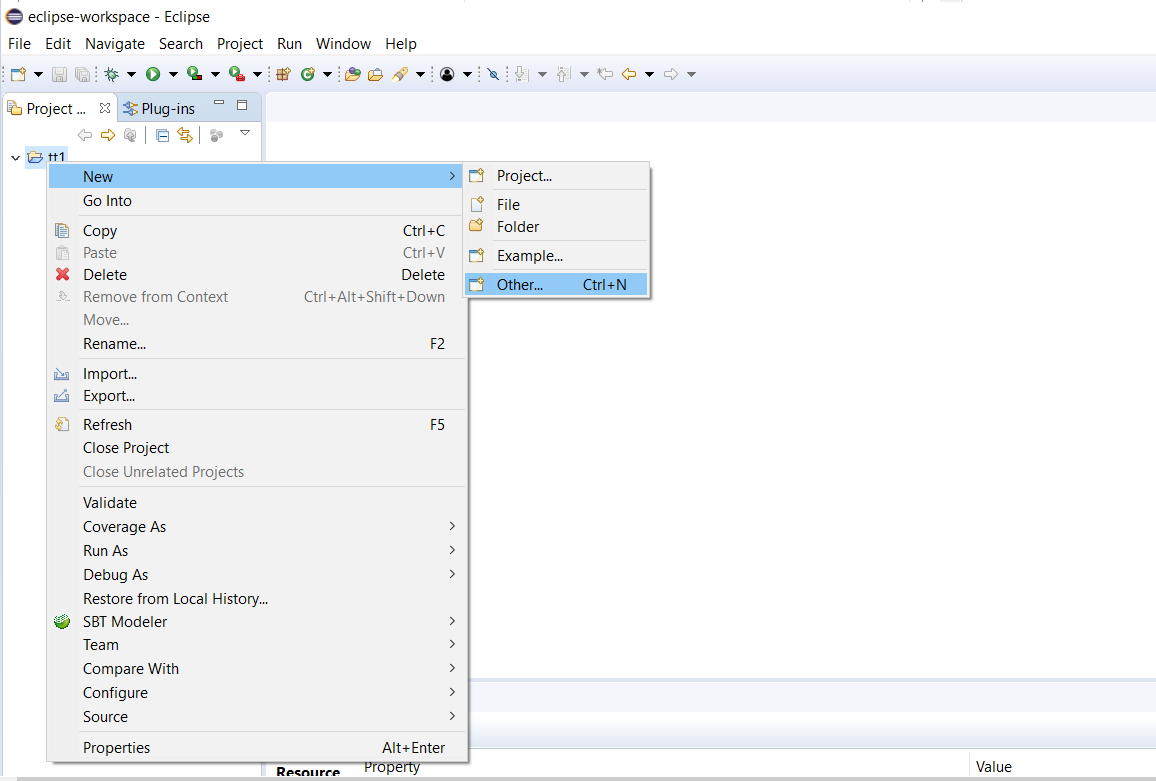Click the Open Type toolbar icon

tap(353, 74)
